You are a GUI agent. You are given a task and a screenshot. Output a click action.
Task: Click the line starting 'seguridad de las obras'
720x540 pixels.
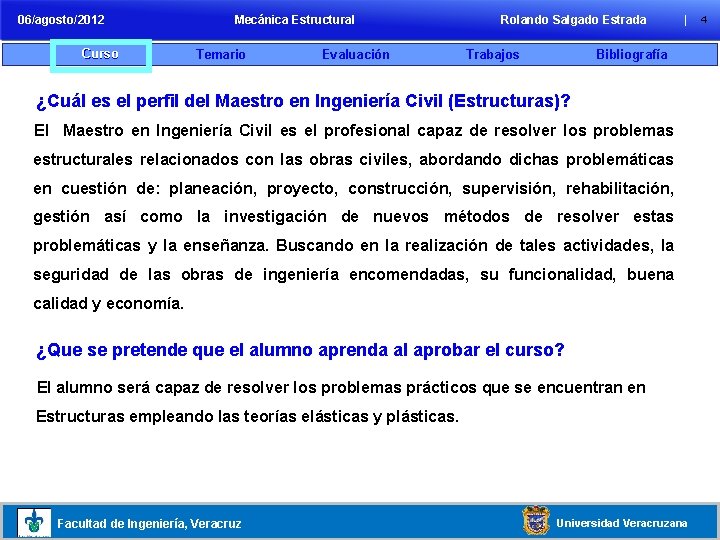[354, 275]
